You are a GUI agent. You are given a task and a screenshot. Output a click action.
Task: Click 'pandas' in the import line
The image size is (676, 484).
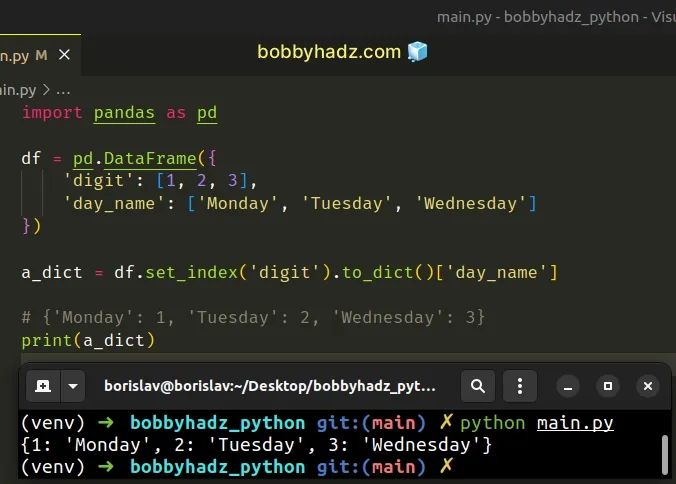[124, 113]
